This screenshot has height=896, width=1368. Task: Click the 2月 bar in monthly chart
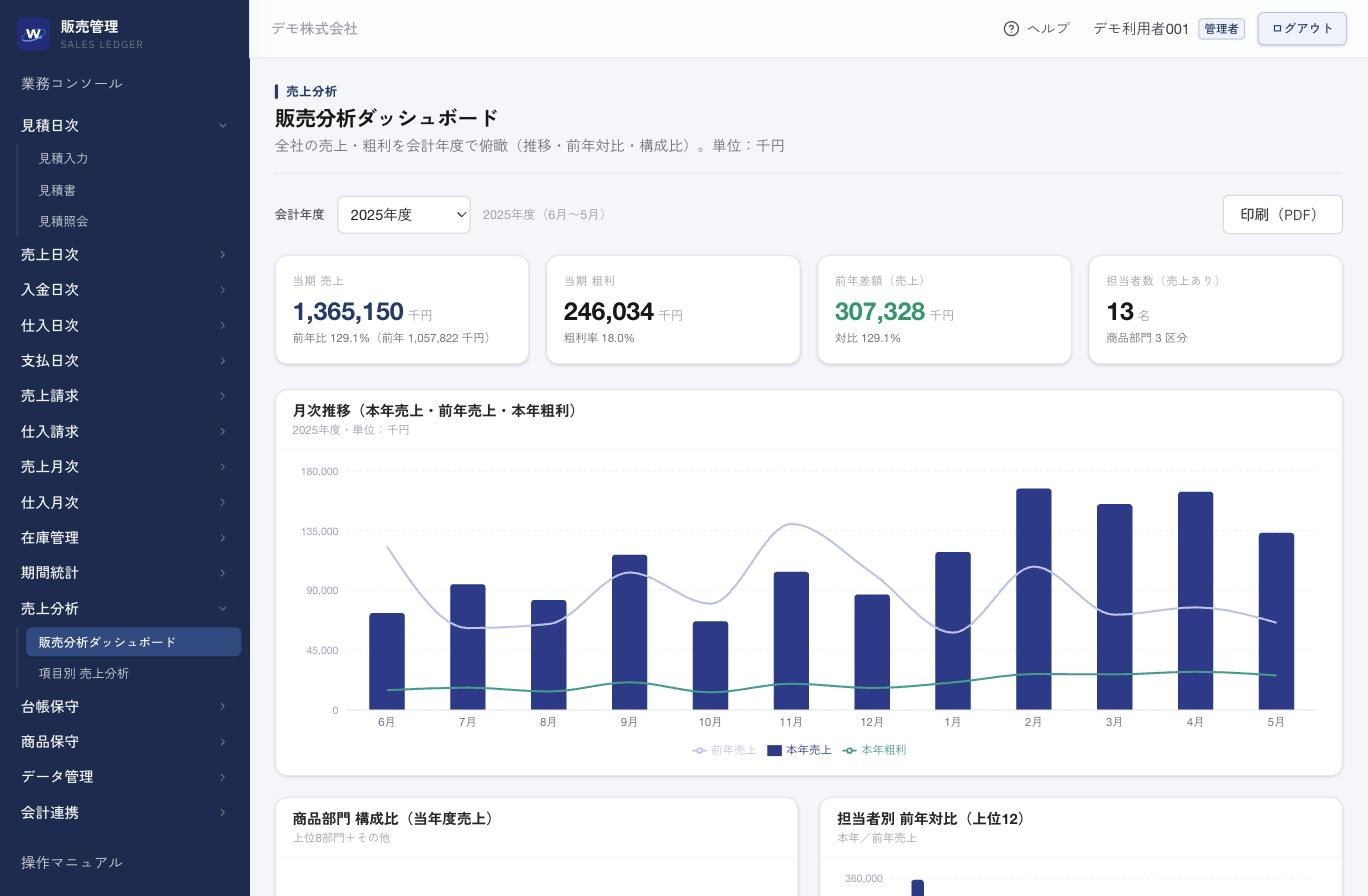1034,599
